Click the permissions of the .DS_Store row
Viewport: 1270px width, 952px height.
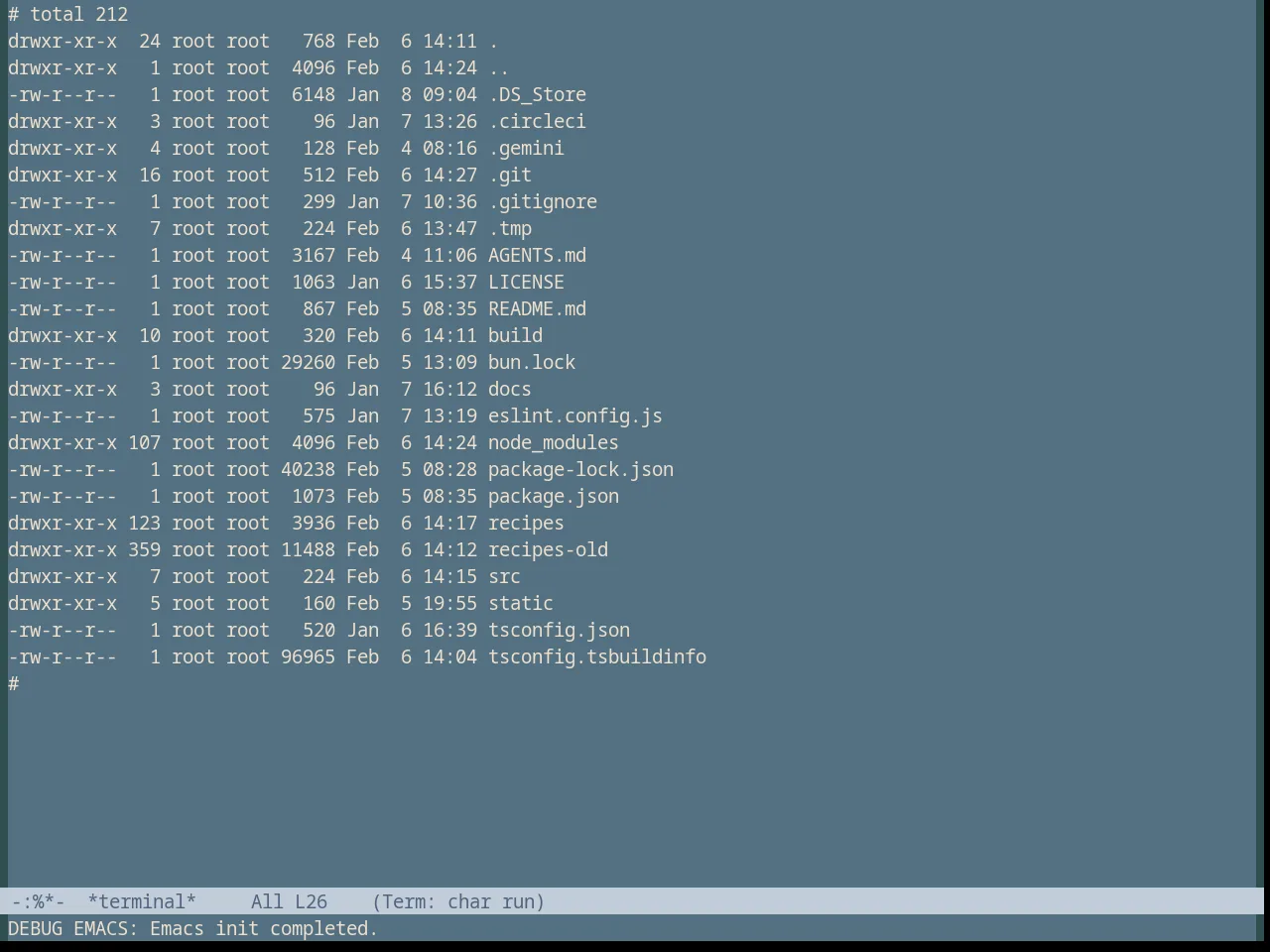coord(63,95)
